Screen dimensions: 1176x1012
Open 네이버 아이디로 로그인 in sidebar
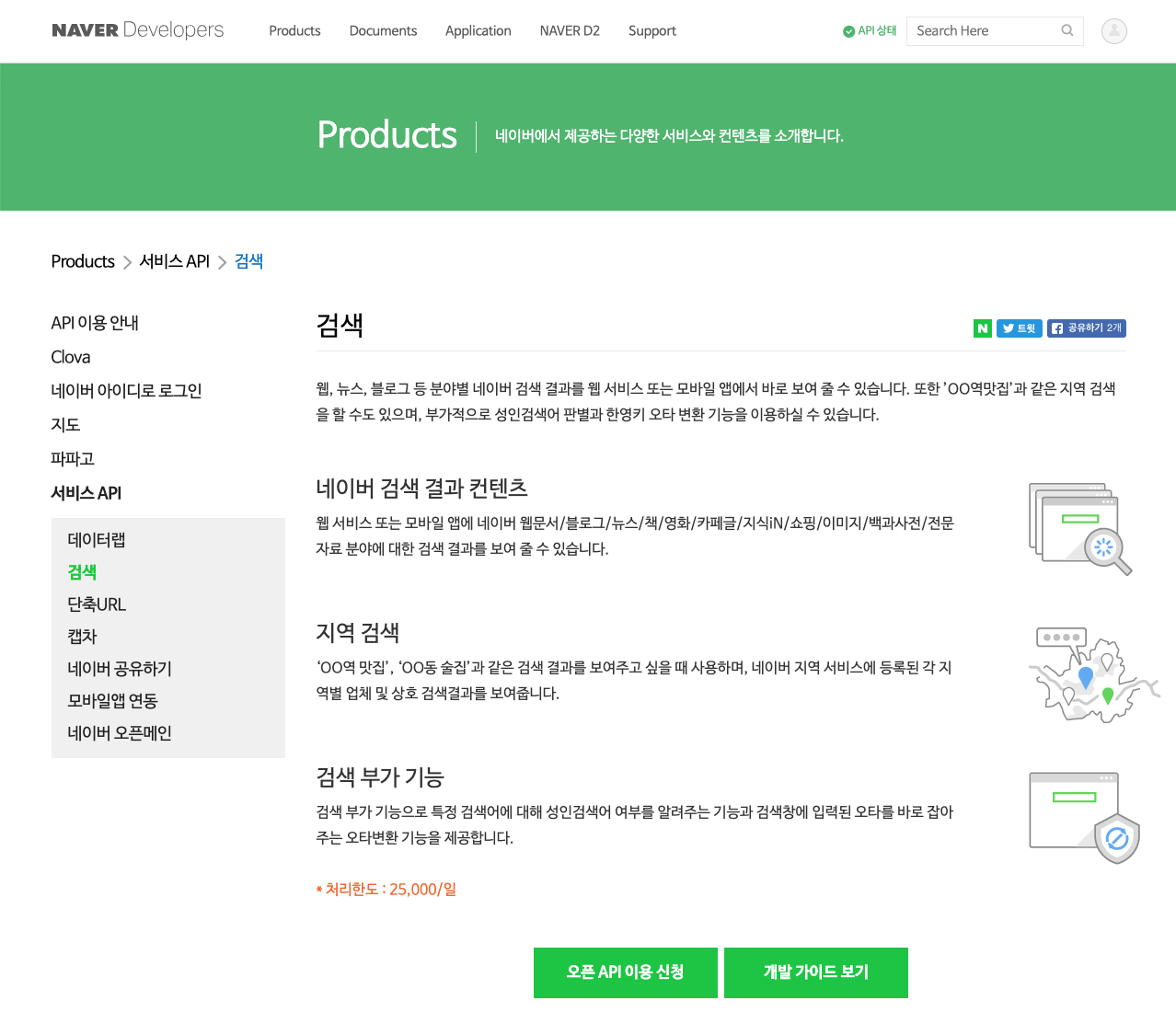(x=127, y=391)
